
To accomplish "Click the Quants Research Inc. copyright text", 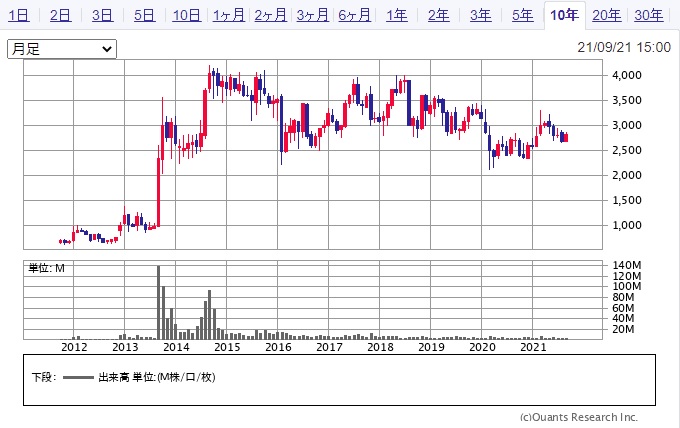I will click(579, 417).
